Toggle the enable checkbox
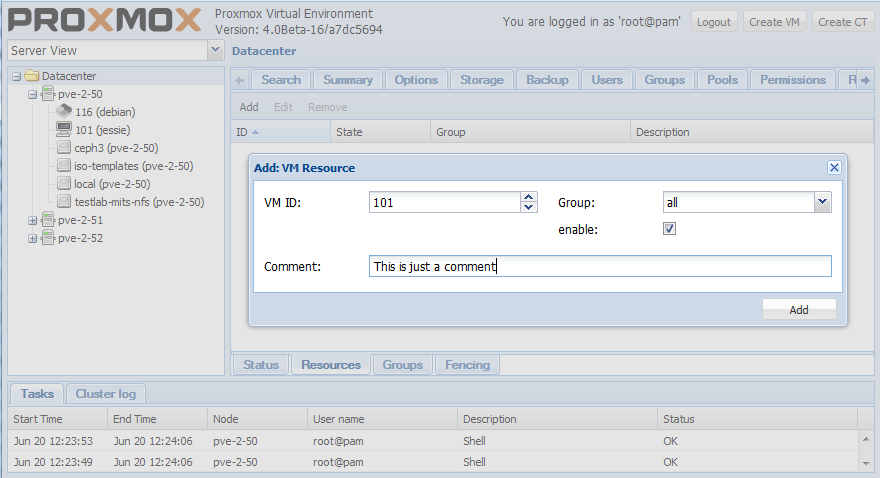This screenshot has width=880, height=478. coord(669,228)
